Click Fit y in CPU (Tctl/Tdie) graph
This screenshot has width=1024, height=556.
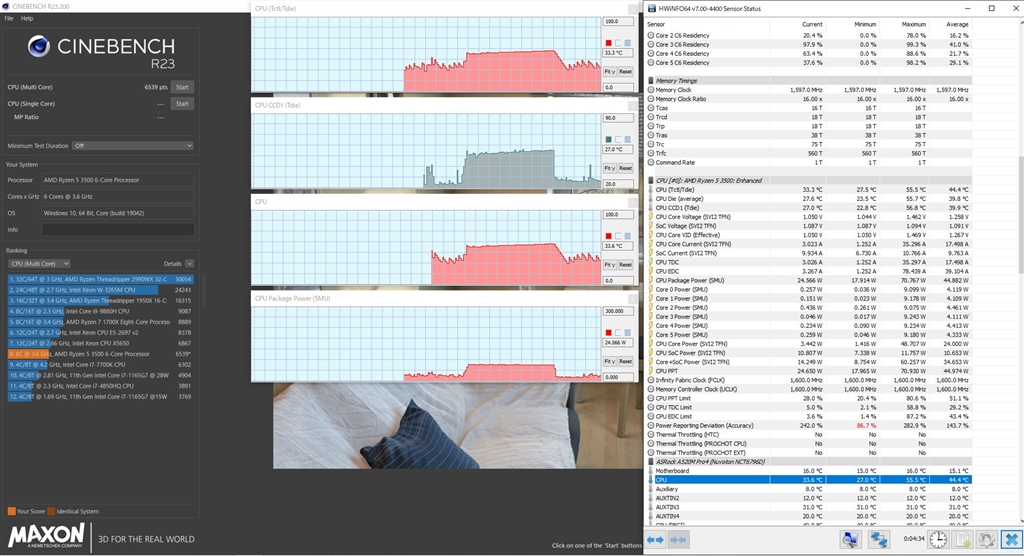pyautogui.click(x=609, y=71)
